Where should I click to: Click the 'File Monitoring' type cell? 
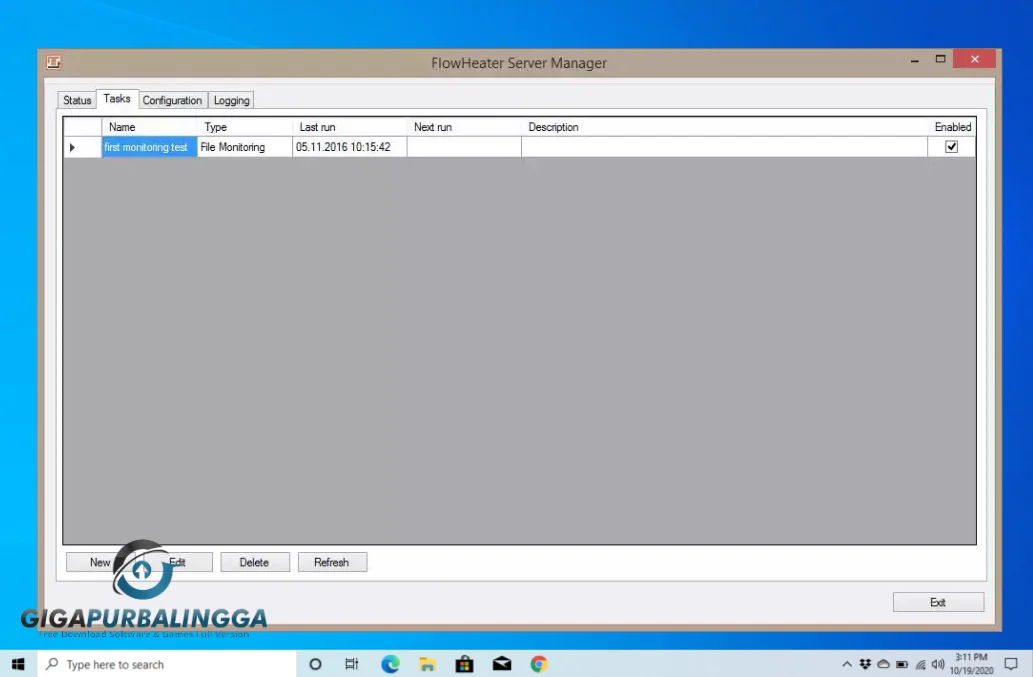(x=244, y=147)
